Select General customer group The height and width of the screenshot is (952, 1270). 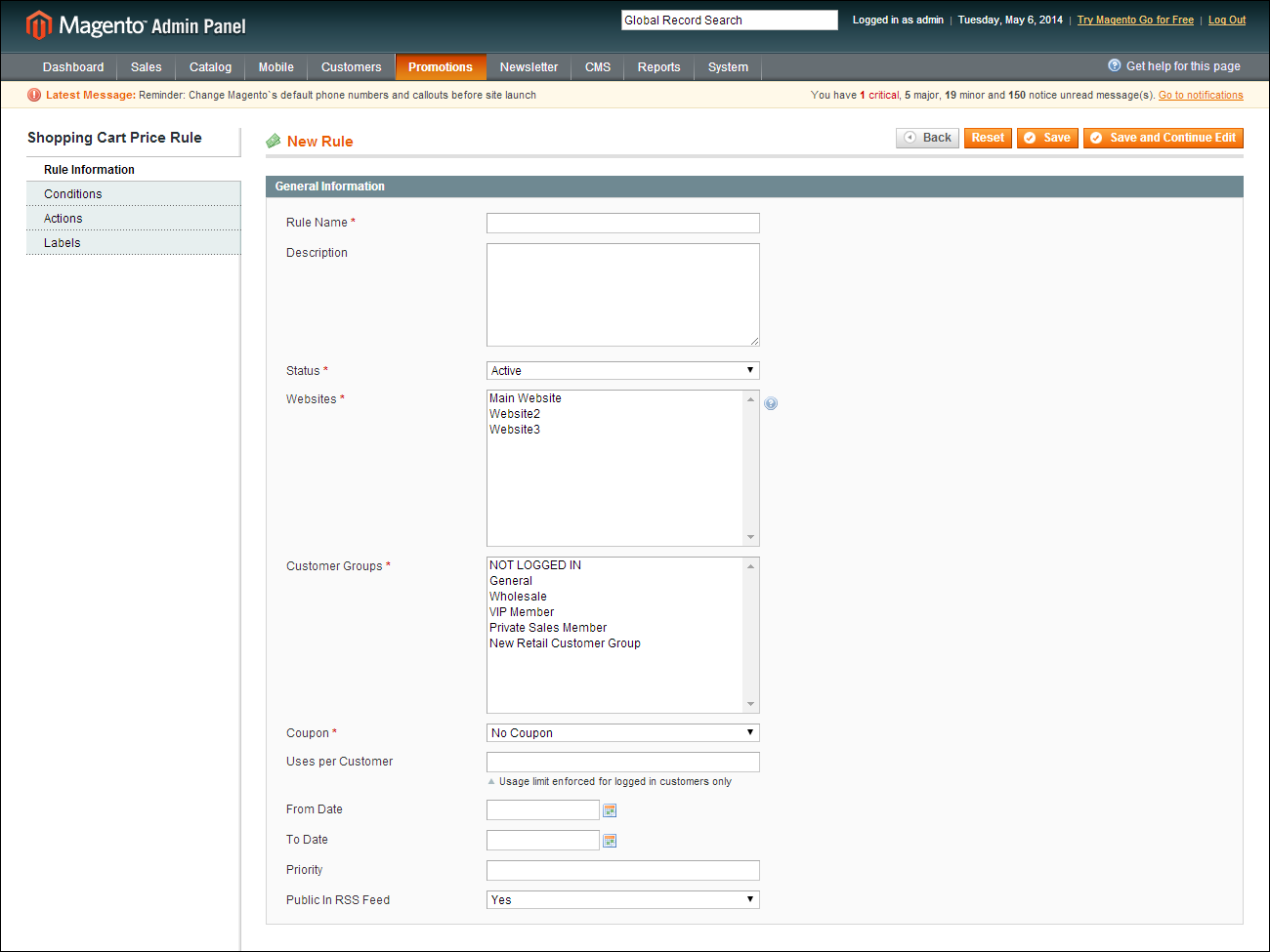pyautogui.click(x=615, y=581)
